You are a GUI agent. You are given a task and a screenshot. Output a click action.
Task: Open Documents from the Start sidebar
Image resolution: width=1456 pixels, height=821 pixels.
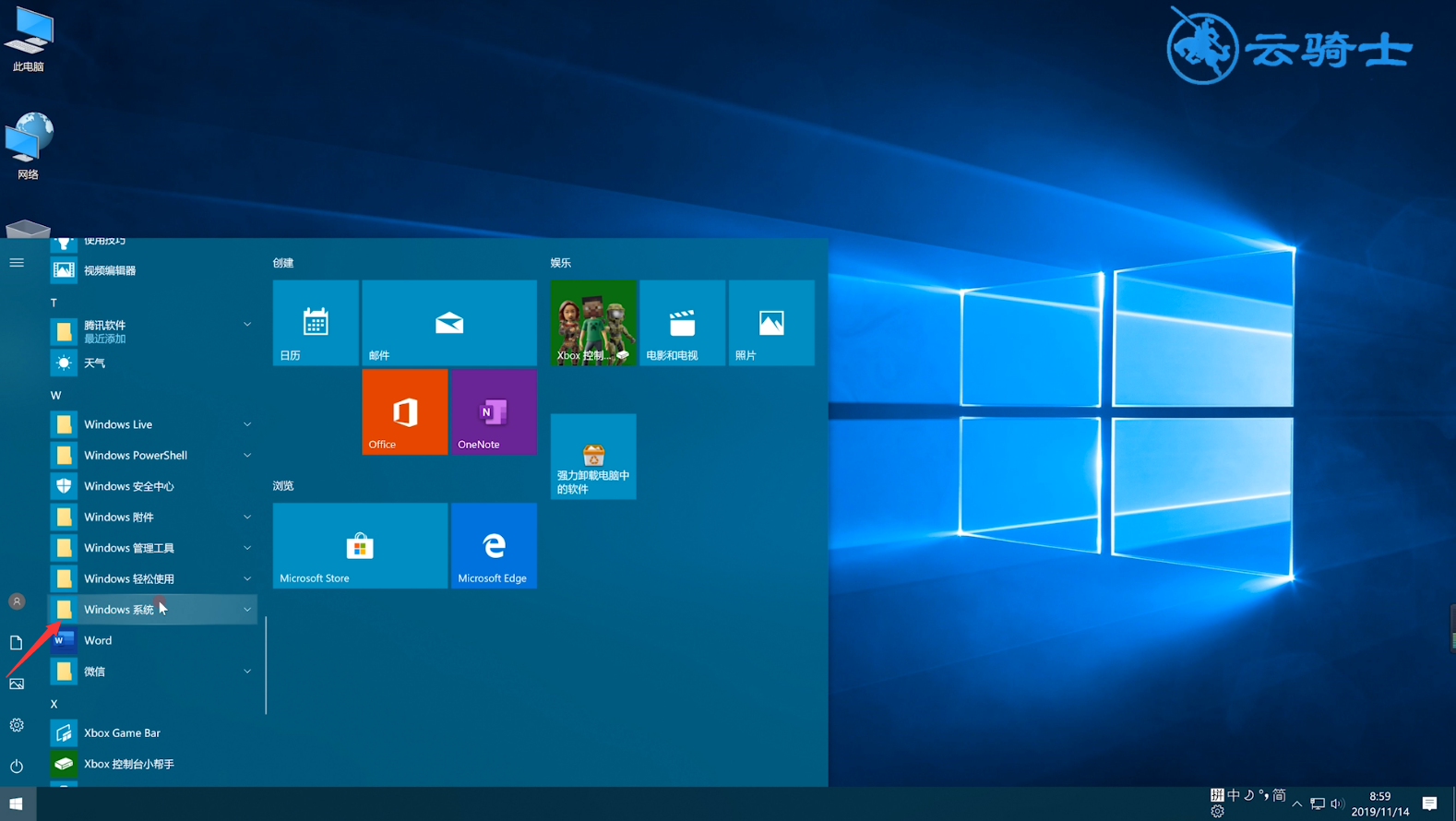[x=17, y=643]
